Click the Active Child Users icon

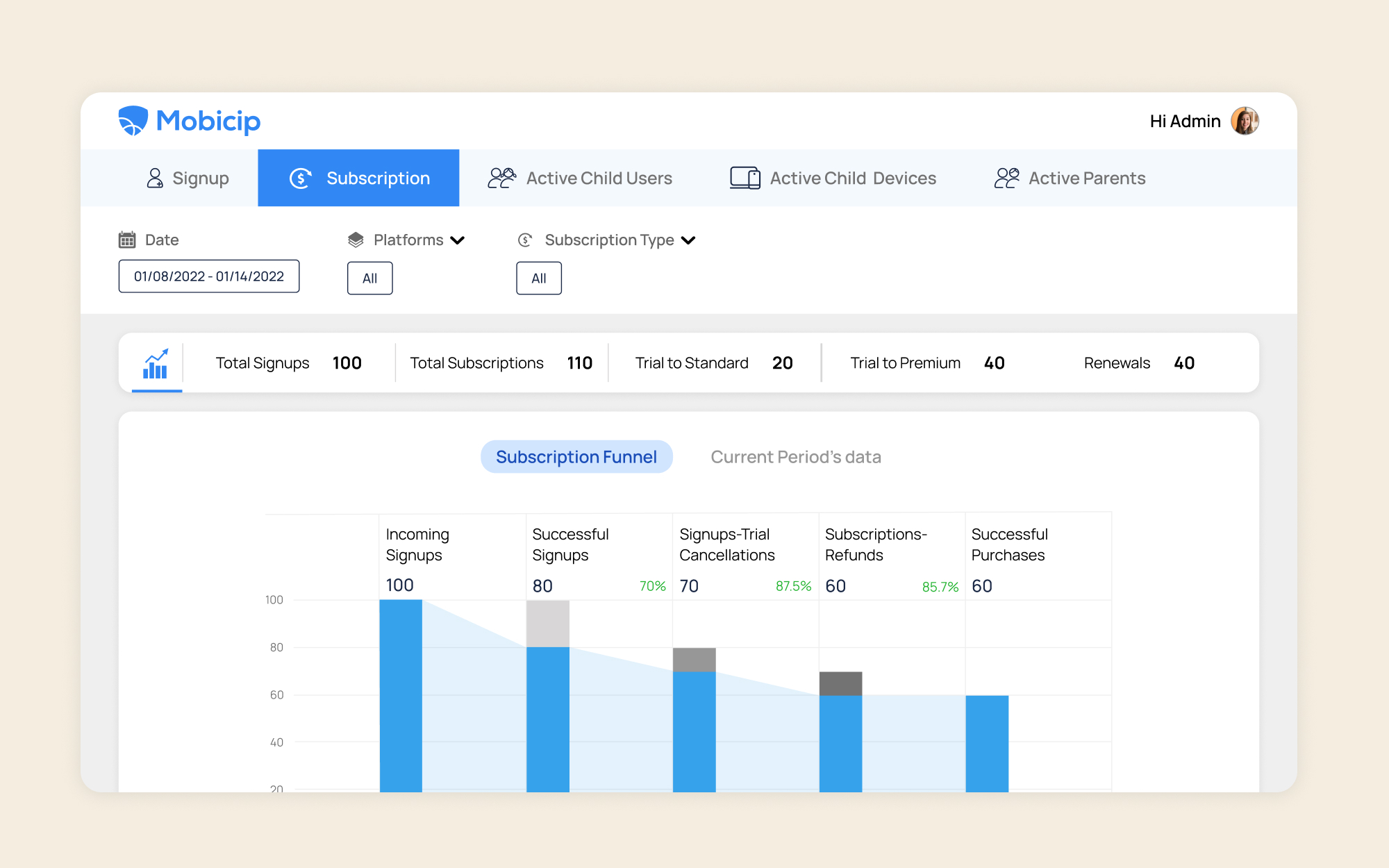(501, 178)
